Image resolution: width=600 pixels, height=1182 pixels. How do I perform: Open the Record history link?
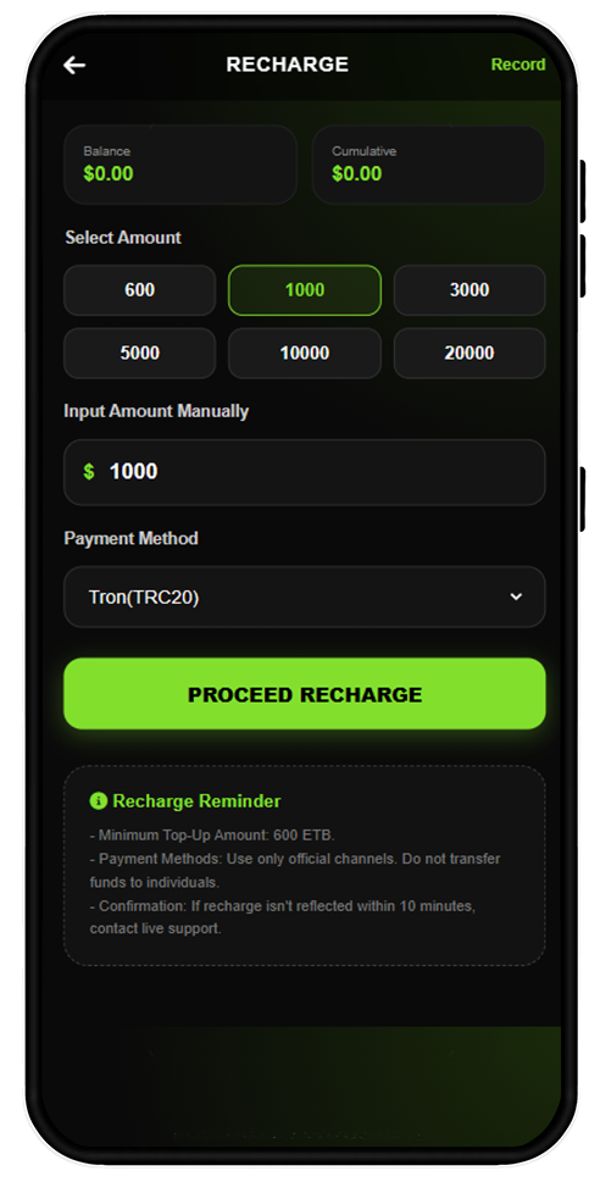point(518,65)
